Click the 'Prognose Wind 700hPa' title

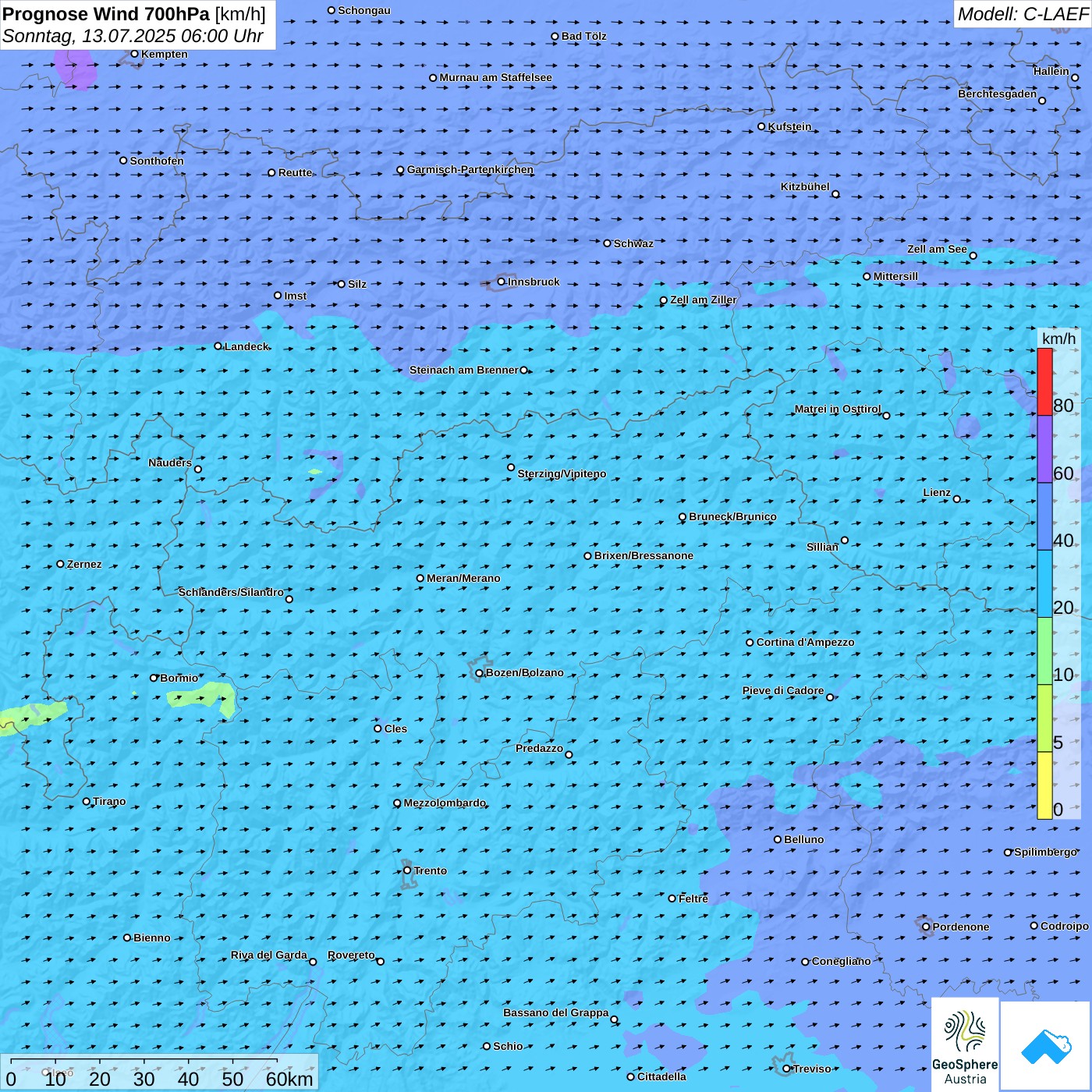click(x=106, y=14)
